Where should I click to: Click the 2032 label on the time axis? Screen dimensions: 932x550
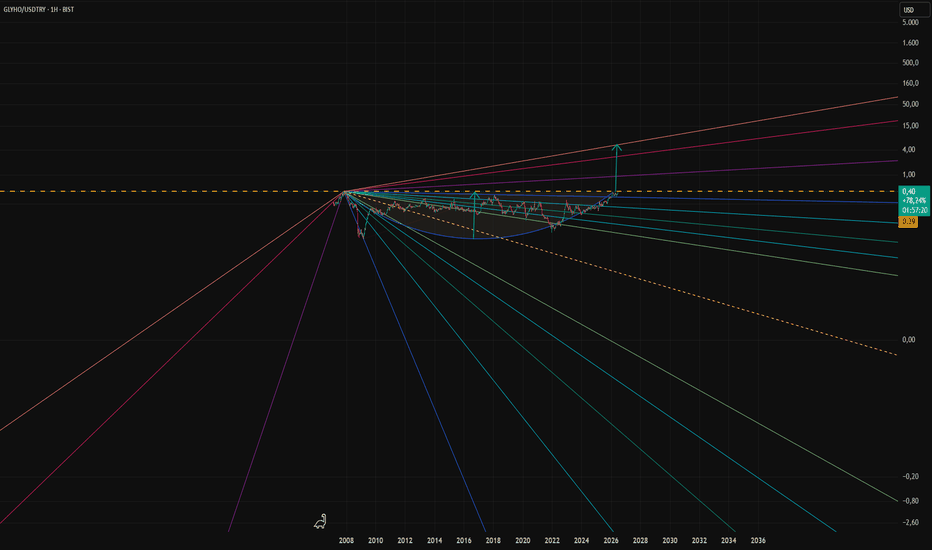tap(699, 540)
